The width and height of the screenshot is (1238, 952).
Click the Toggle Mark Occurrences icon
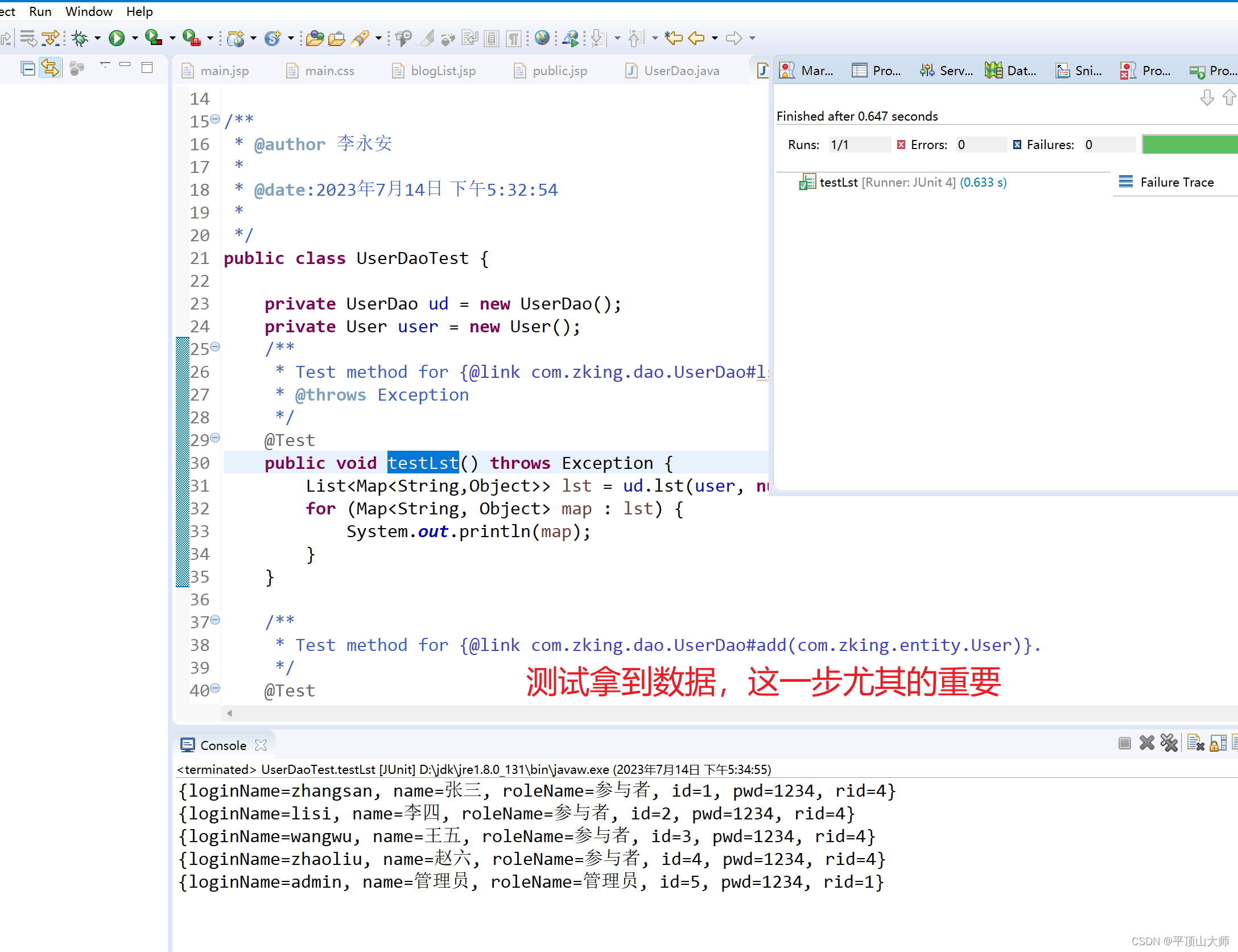coord(427,38)
